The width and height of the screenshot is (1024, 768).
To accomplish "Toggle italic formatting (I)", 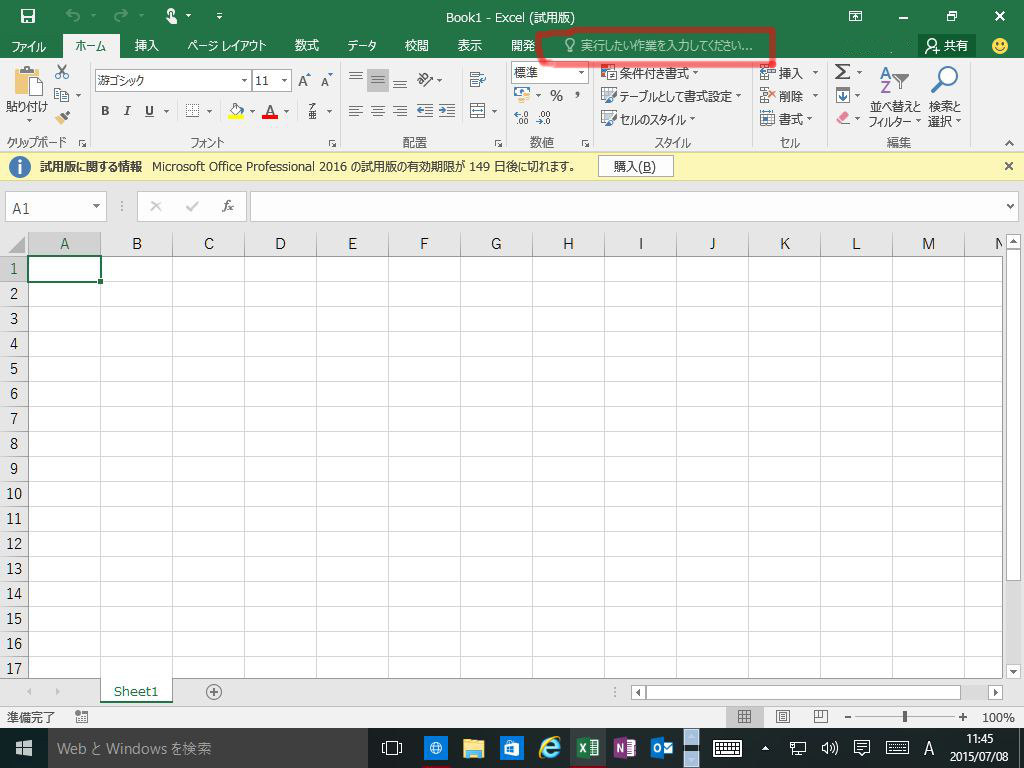I will (x=127, y=111).
